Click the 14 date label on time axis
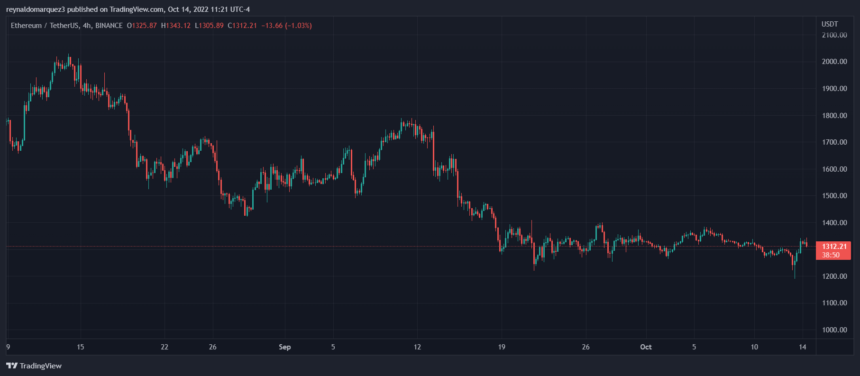Screen dimensions: 860x376 pyautogui.click(x=802, y=347)
